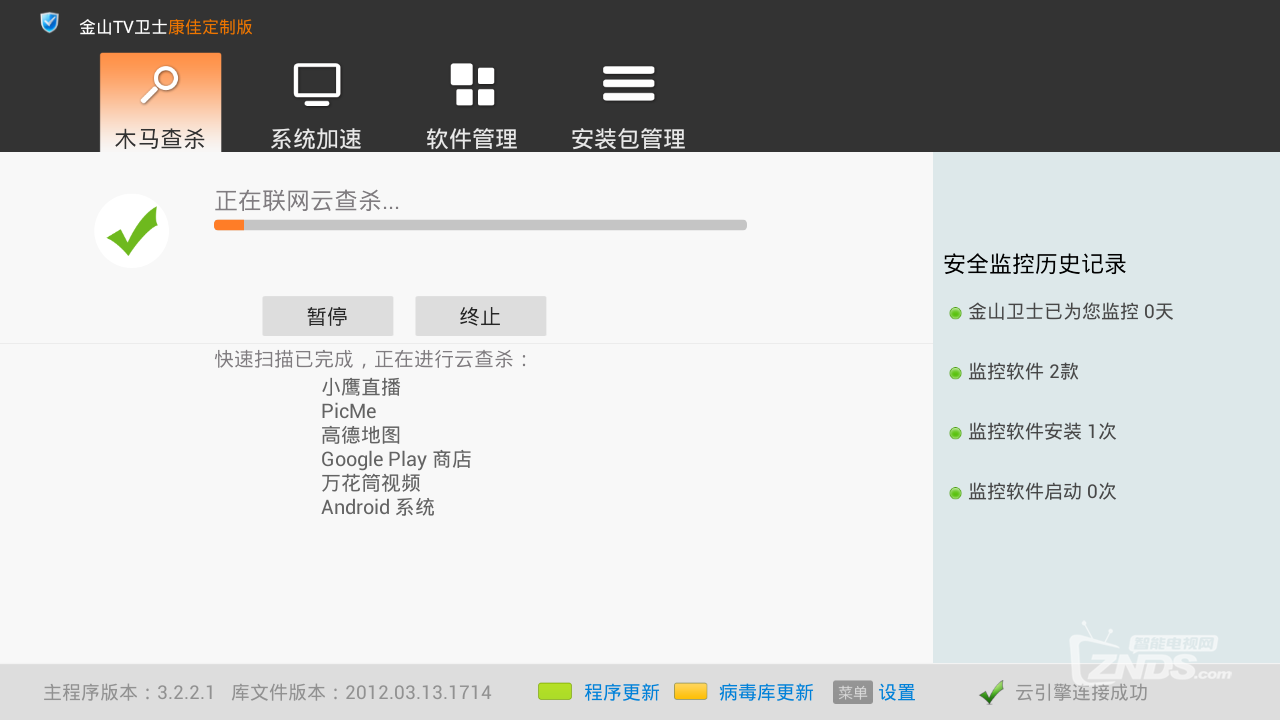Click the green dot beside 监控软件启动 0次

[x=955, y=493]
